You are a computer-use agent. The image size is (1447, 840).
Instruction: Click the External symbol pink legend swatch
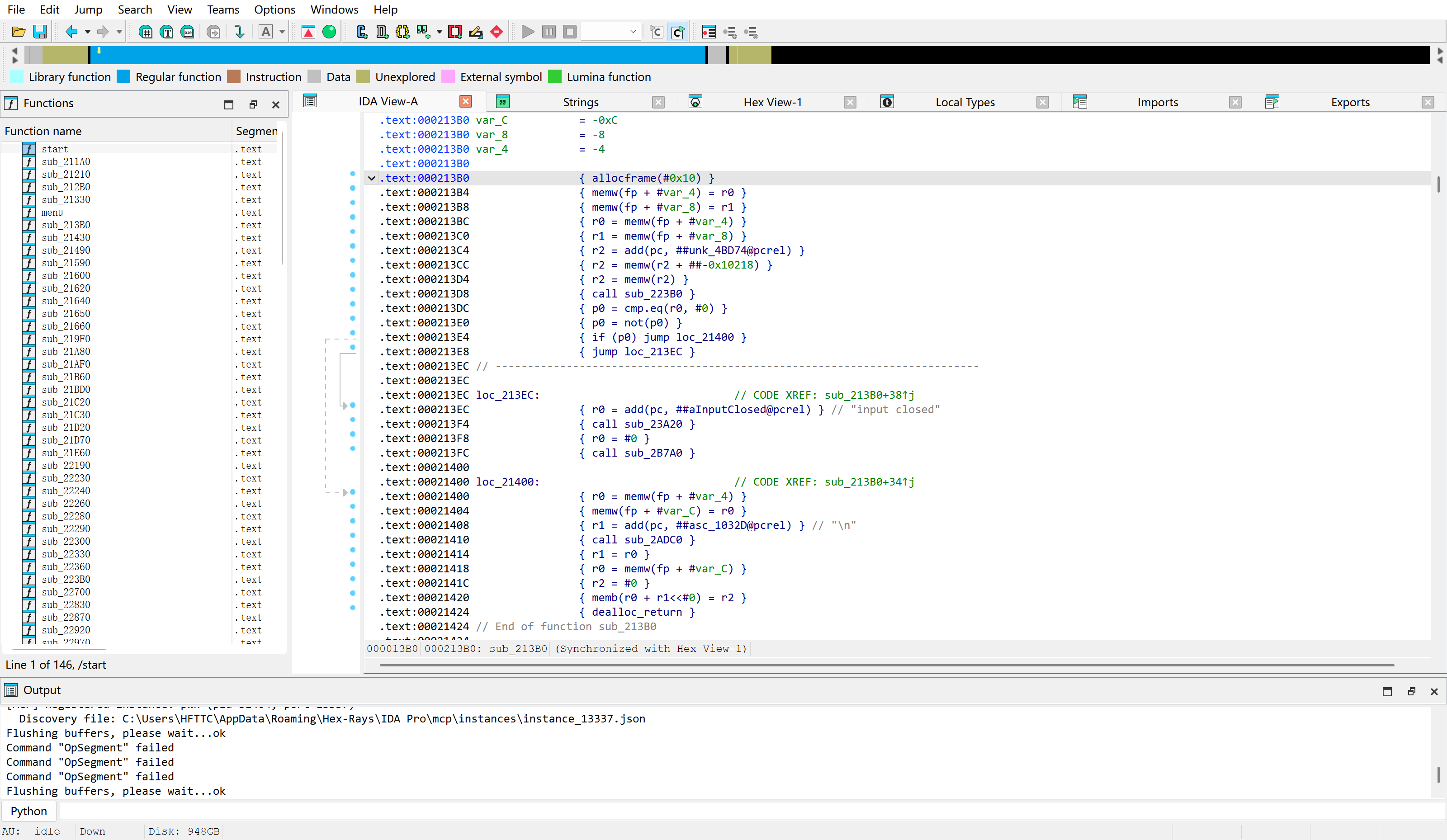448,77
